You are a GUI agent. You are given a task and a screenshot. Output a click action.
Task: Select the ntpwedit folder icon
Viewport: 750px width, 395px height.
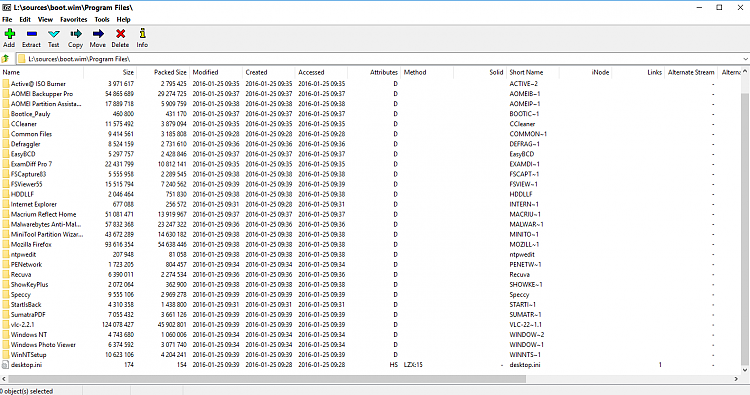click(x=6, y=254)
